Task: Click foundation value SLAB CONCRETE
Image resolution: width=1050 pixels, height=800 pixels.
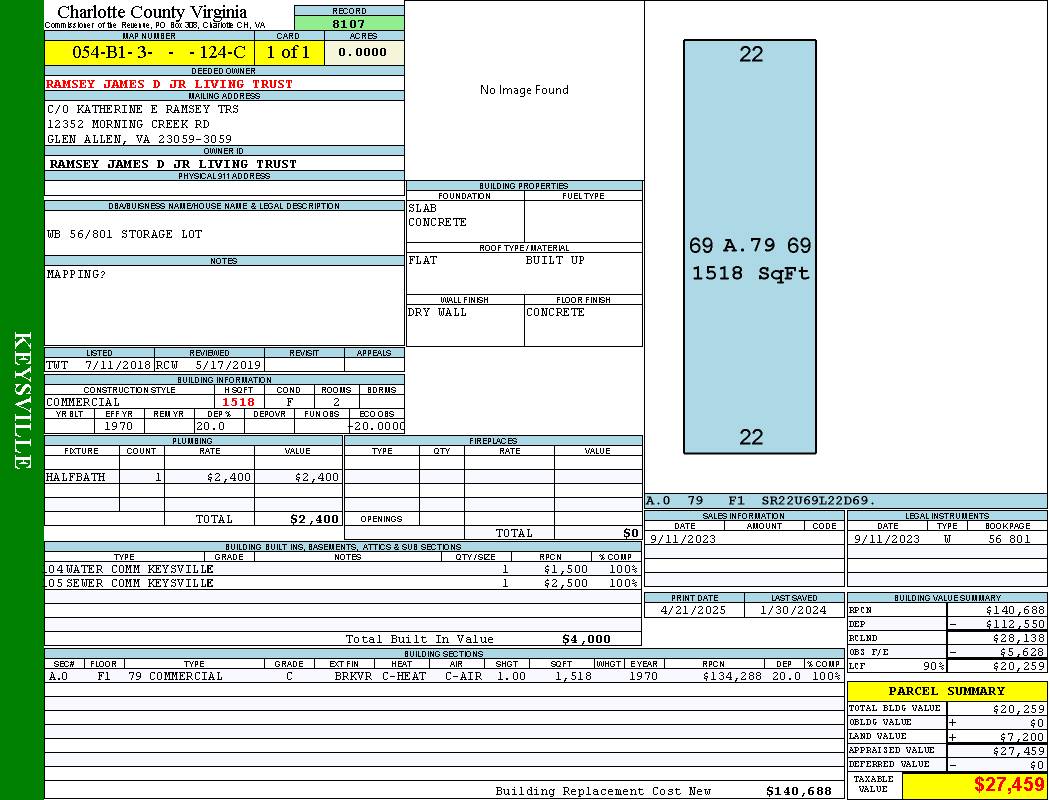Action: point(437,215)
